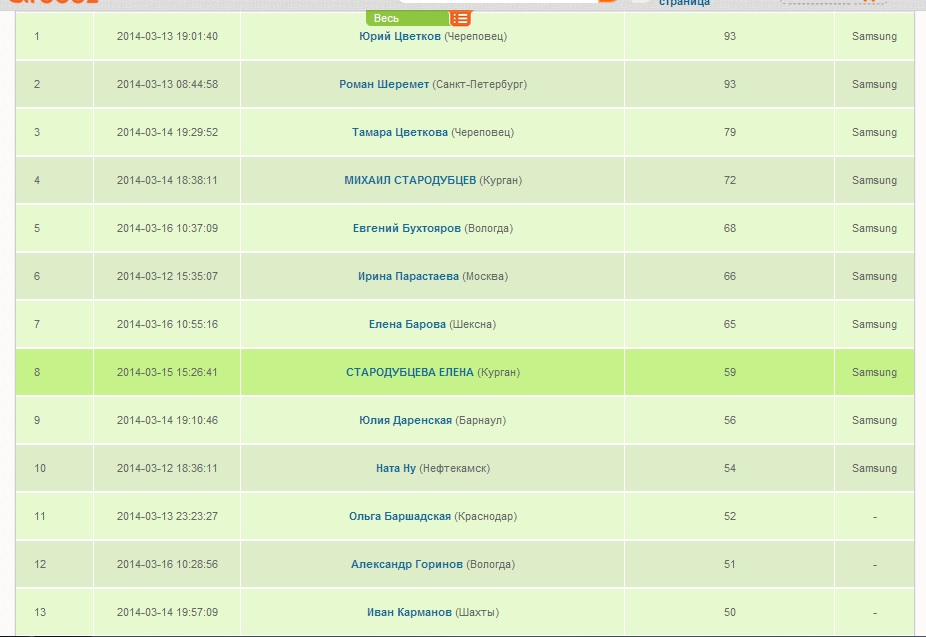Click the timestamp 2014-03-15 15:26:41

point(167,373)
